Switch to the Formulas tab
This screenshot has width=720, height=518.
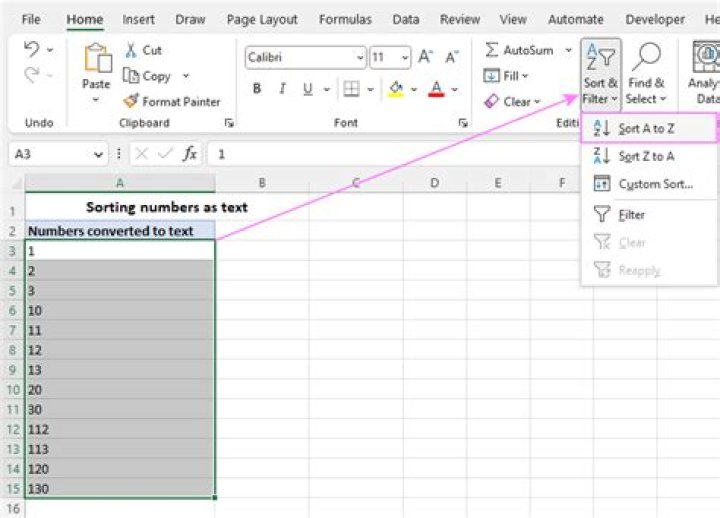click(344, 19)
